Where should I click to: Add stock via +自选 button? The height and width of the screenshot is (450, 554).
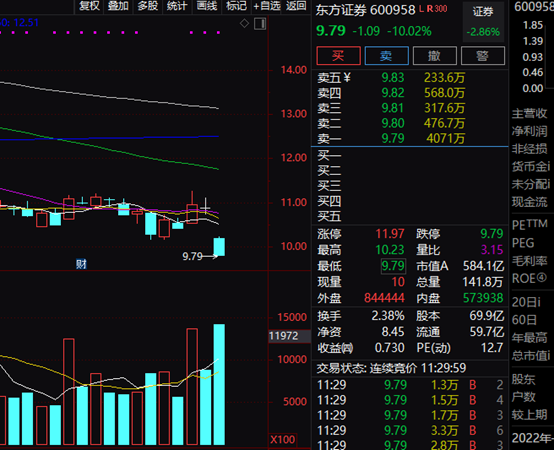(267, 6)
